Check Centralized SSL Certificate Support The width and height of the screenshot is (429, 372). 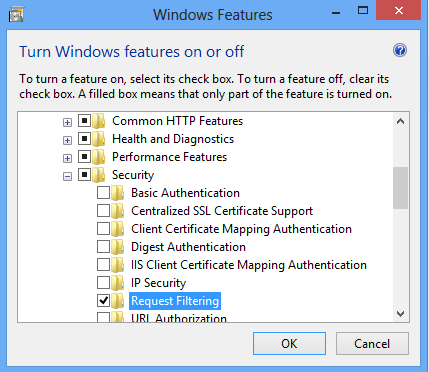point(103,211)
